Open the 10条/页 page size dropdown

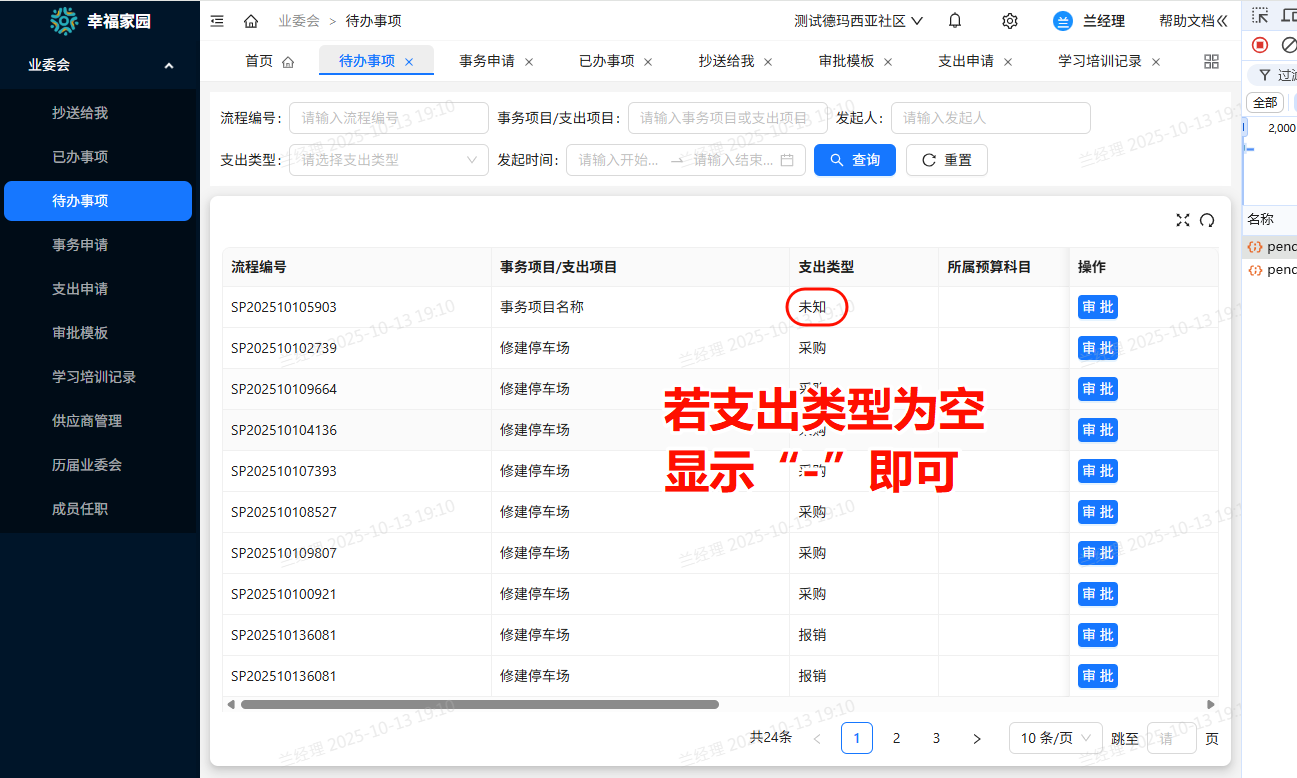click(1055, 738)
